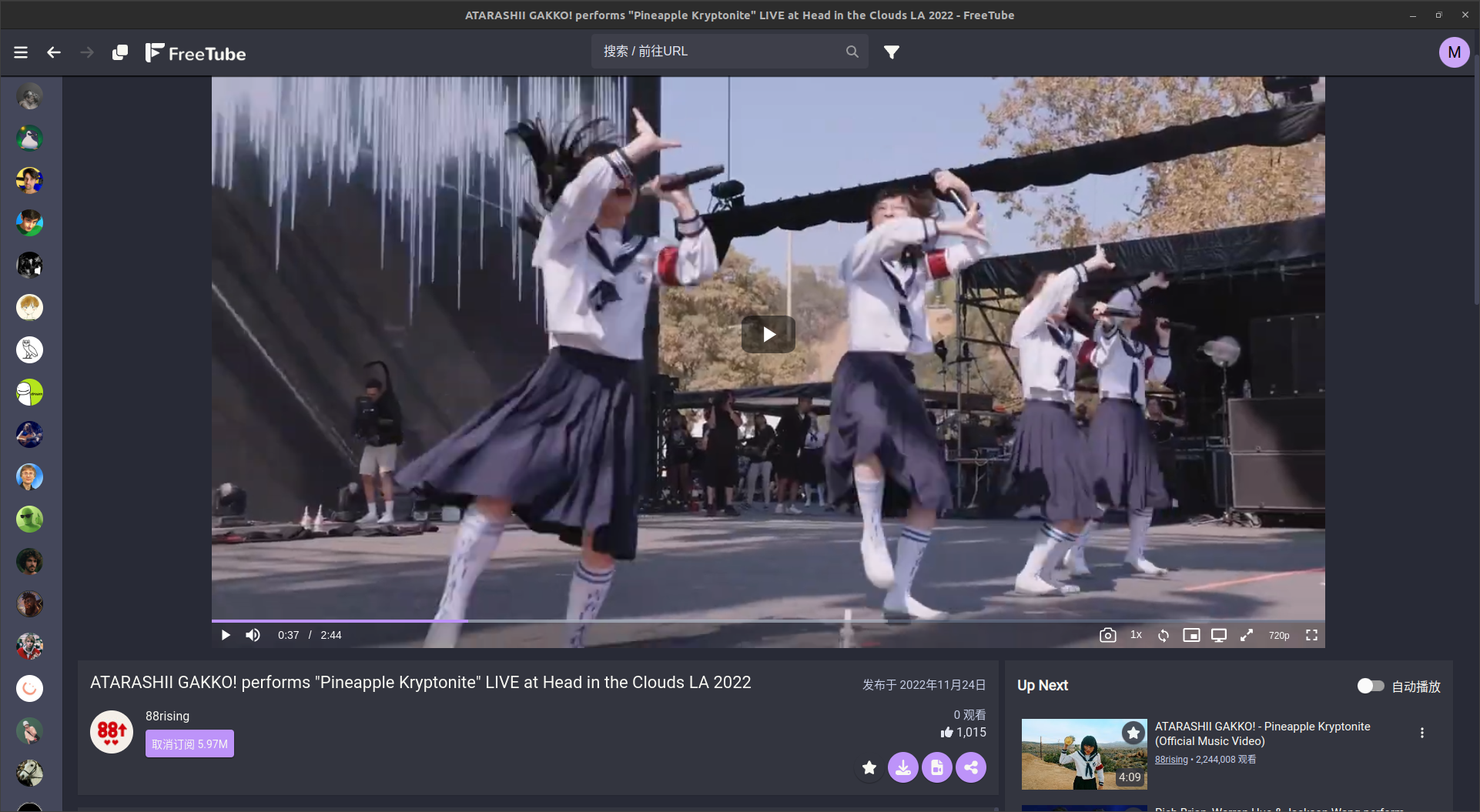This screenshot has width=1480, height=812.
Task: Open white horse avatar channel in sidebar
Action: click(29, 774)
